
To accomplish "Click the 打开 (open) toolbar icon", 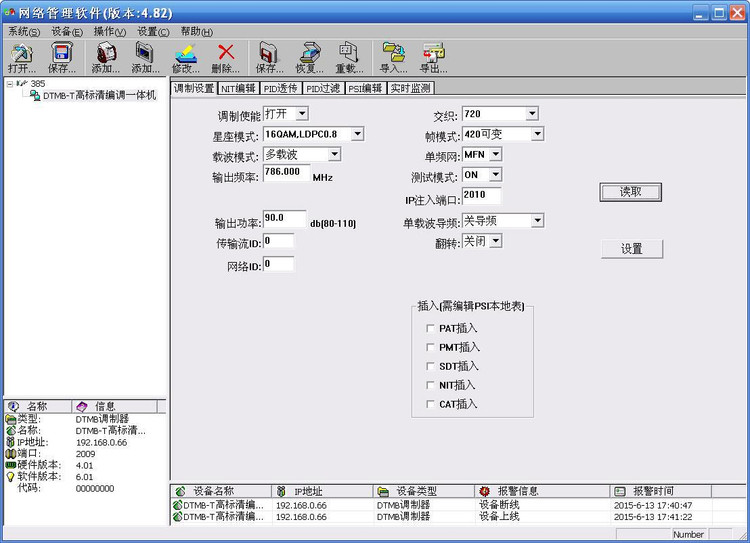I will 22,57.
